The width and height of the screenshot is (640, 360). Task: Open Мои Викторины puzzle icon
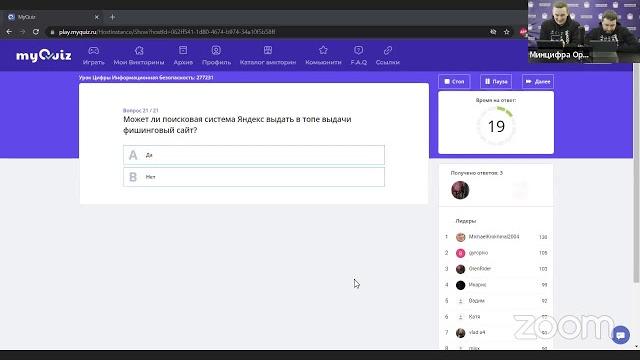tap(139, 50)
